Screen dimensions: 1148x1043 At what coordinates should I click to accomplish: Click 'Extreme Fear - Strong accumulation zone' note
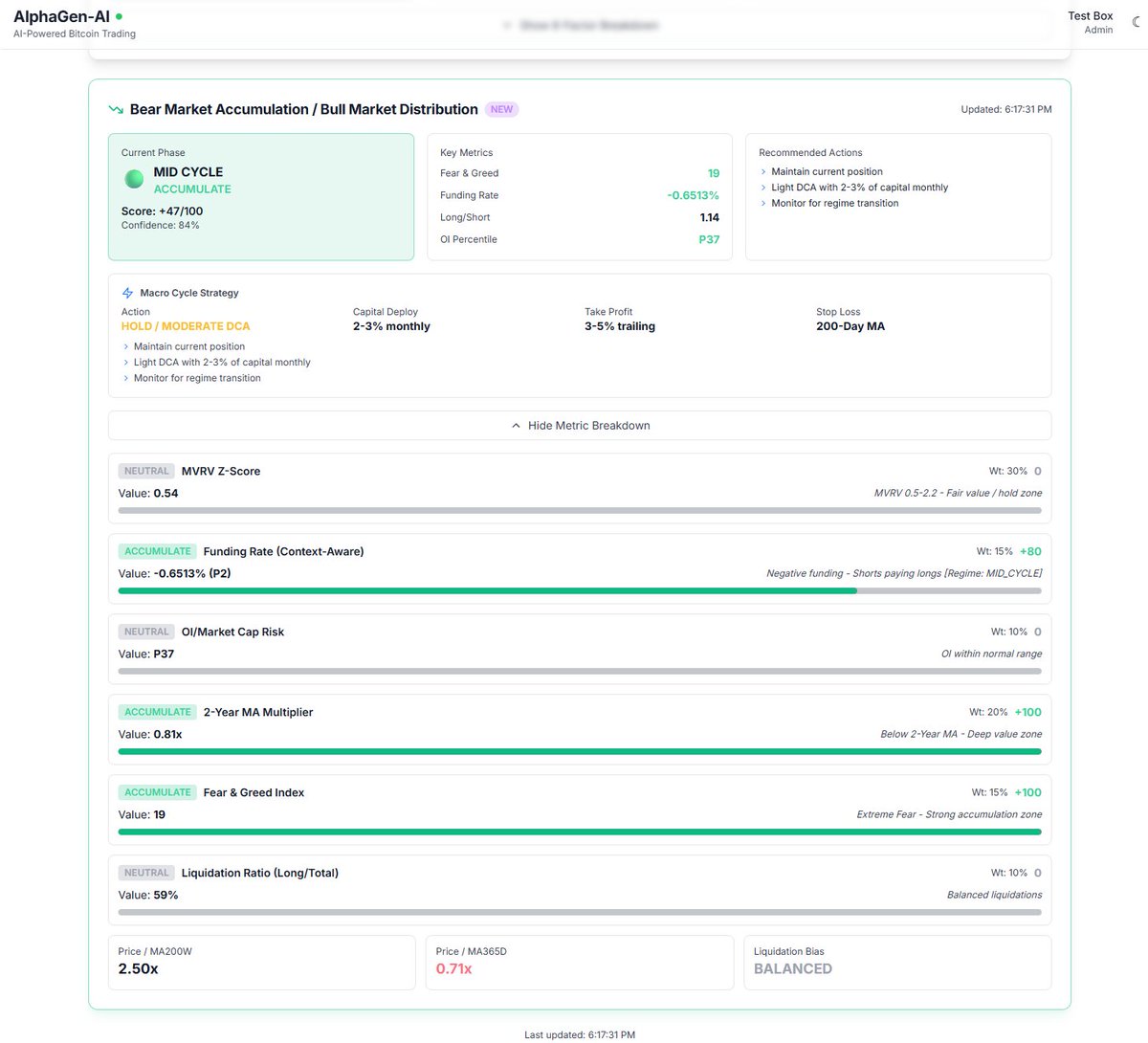click(x=949, y=815)
